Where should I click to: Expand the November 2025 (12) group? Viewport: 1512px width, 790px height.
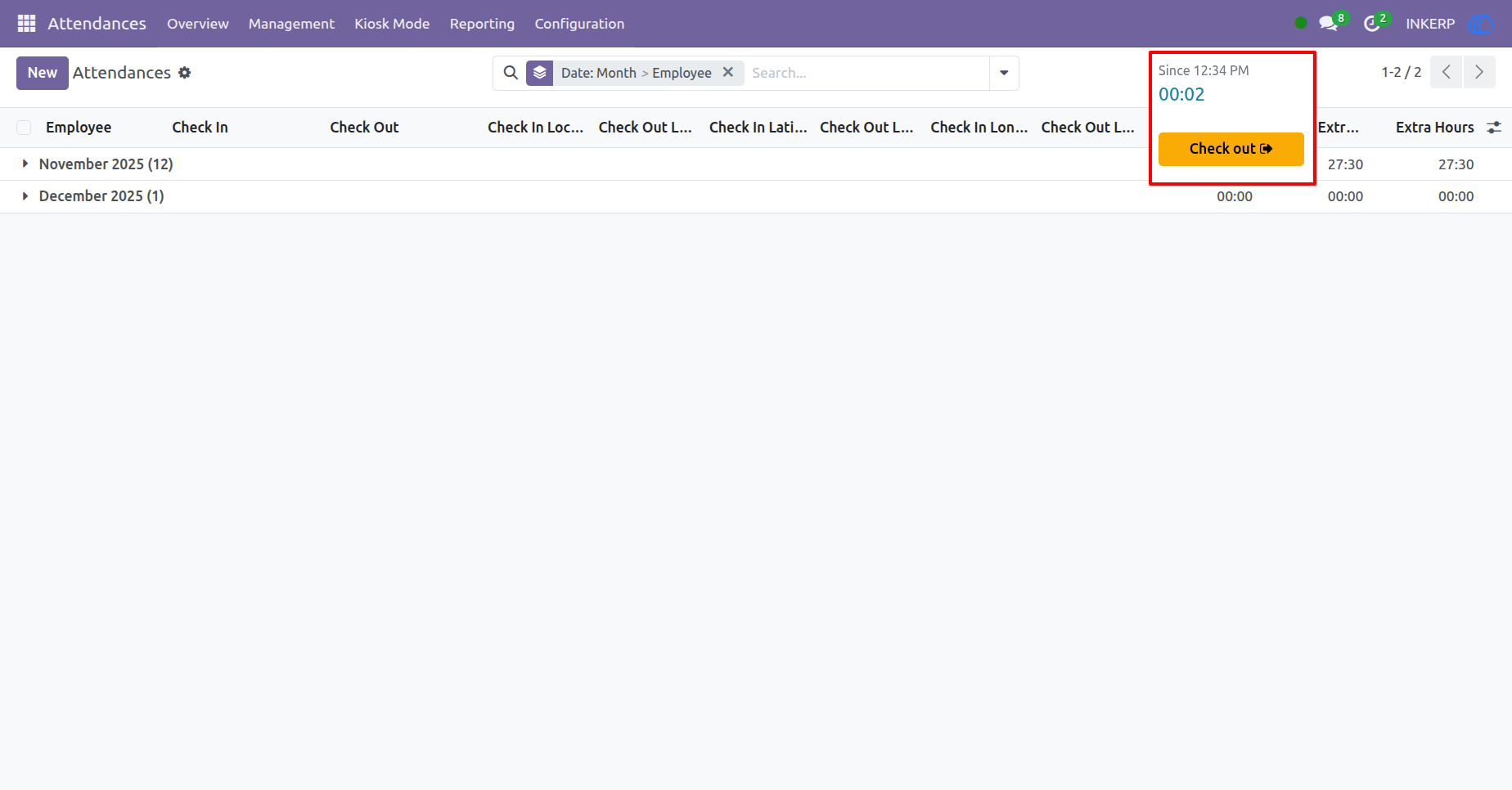[x=106, y=164]
